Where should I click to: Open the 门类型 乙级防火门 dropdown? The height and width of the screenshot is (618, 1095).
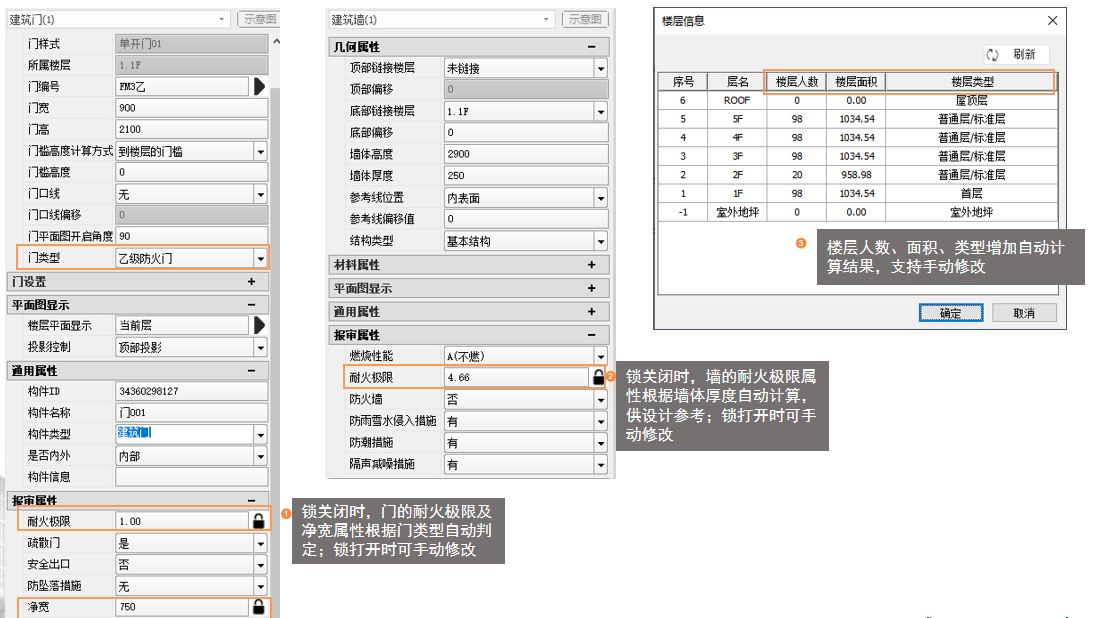coord(260,259)
